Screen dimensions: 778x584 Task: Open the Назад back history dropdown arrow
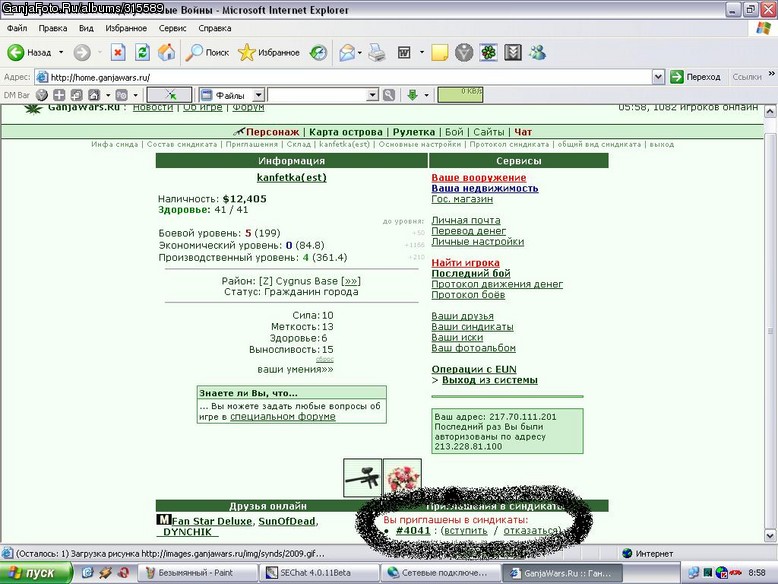(61, 52)
